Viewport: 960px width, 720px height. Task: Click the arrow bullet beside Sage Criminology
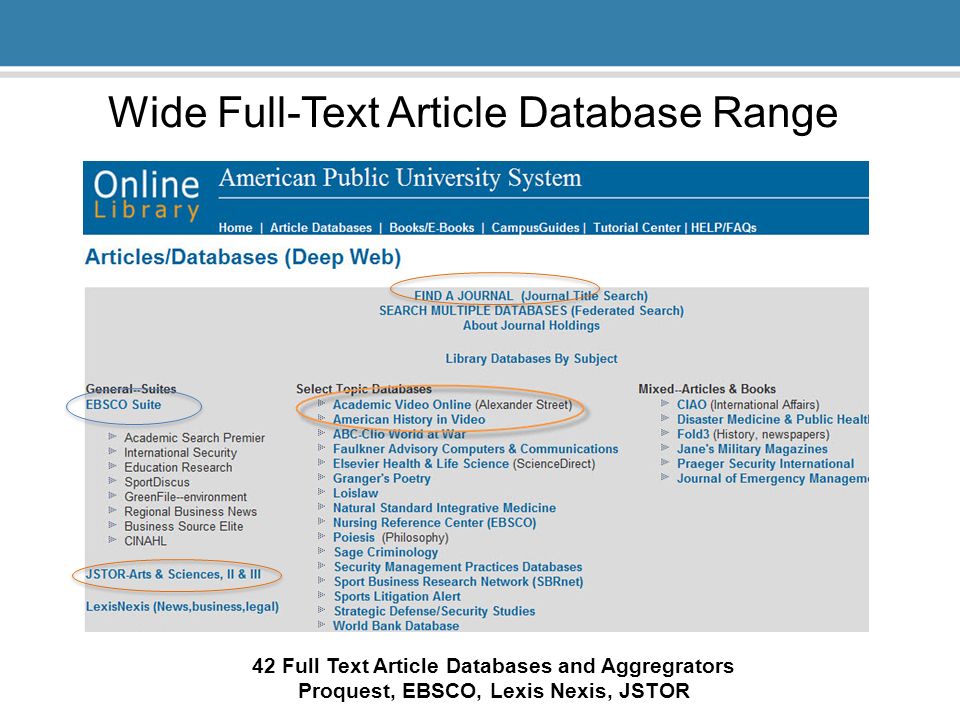(321, 550)
